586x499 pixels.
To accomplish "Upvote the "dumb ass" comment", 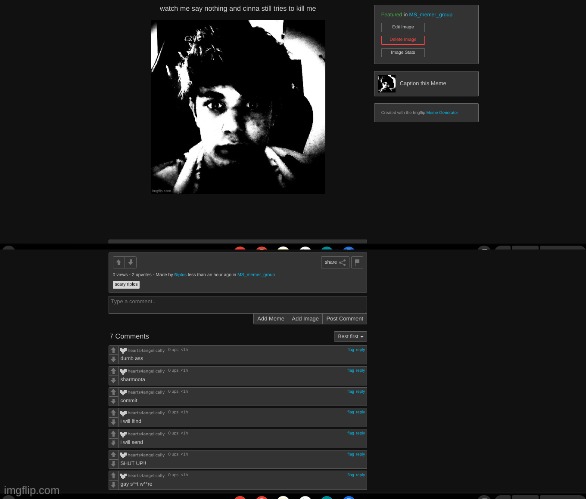I will coord(114,350).
